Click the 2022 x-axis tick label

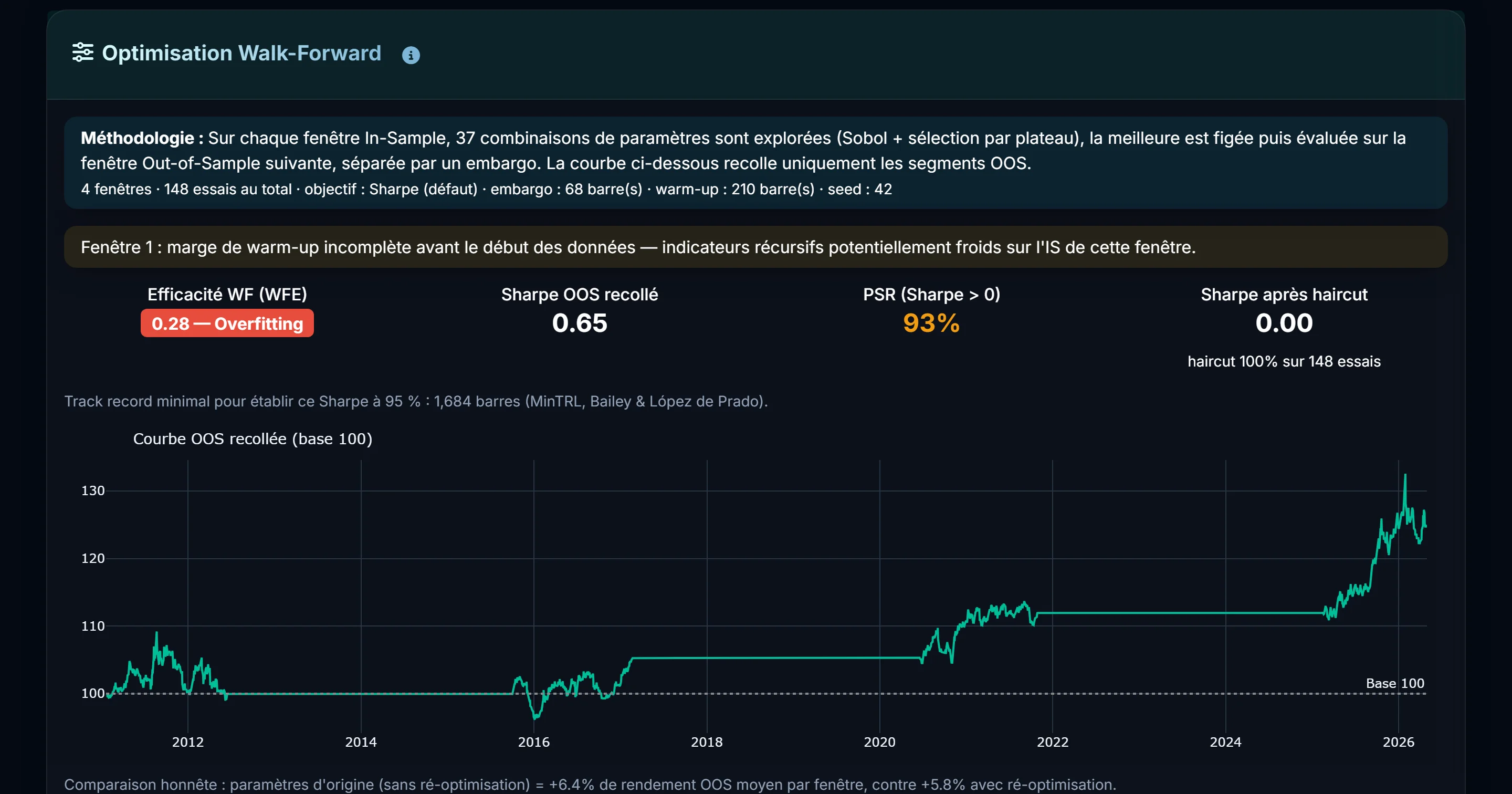1053,741
